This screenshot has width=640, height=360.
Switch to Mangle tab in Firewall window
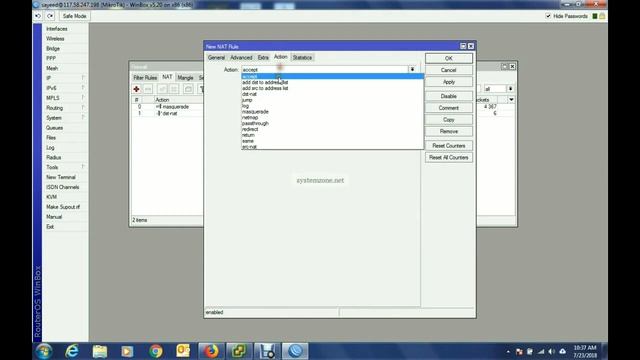185,78
